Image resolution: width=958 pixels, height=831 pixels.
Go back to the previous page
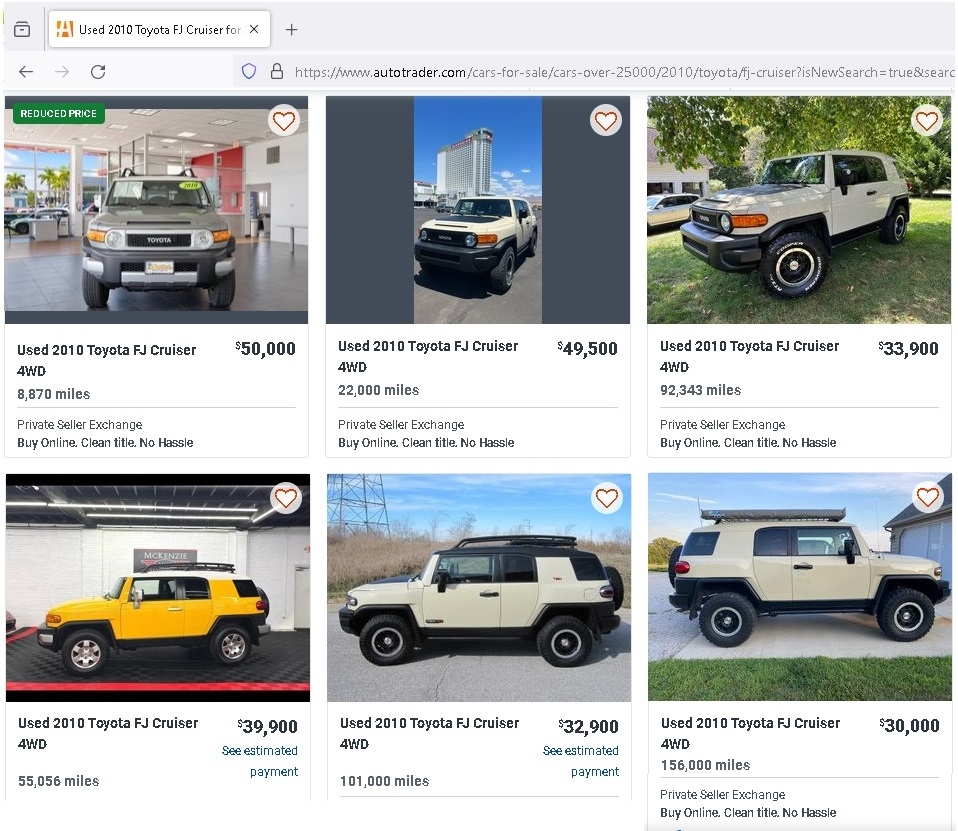(26, 72)
